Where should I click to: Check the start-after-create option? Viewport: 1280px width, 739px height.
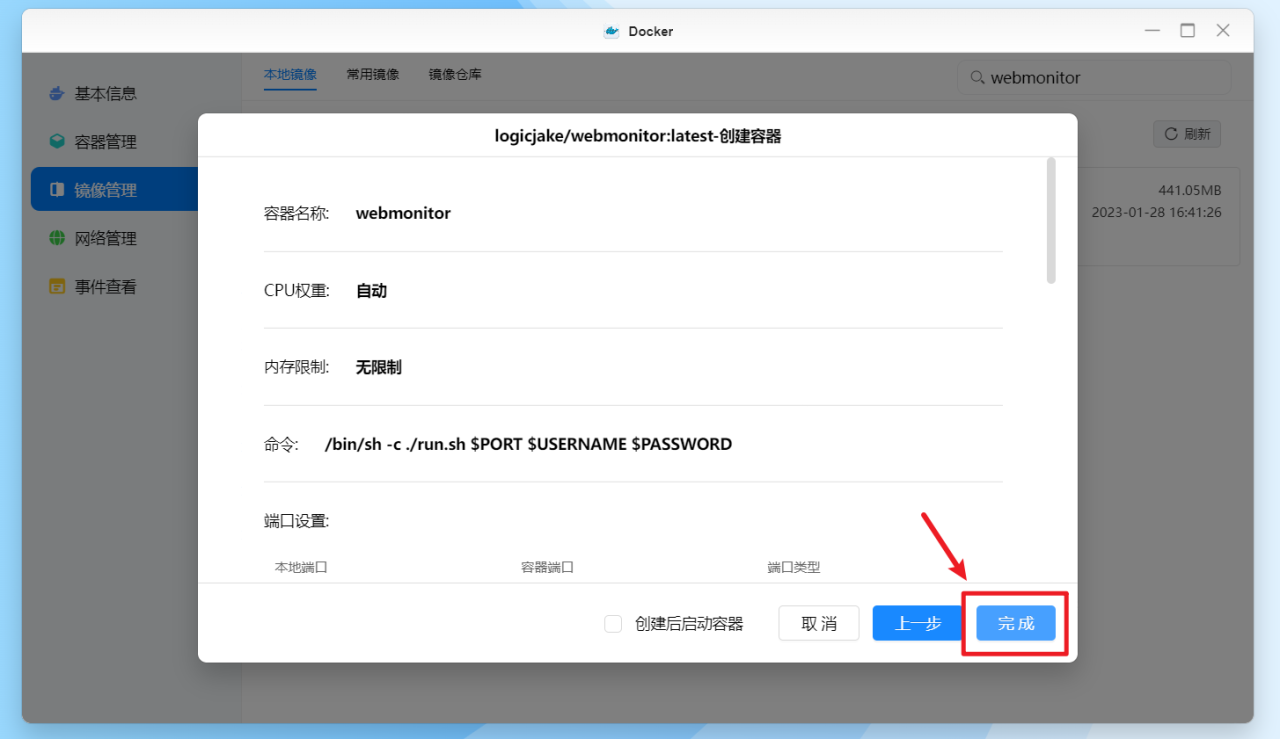pos(612,623)
